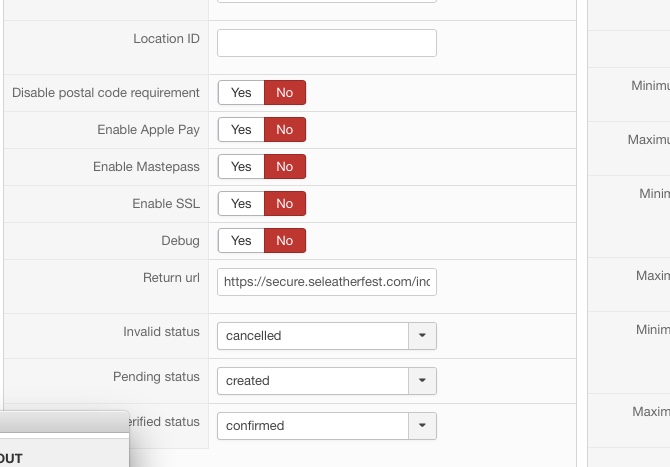Turn on Enable Masterpass with Yes
Screen dimensions: 670x467
click(x=241, y=167)
